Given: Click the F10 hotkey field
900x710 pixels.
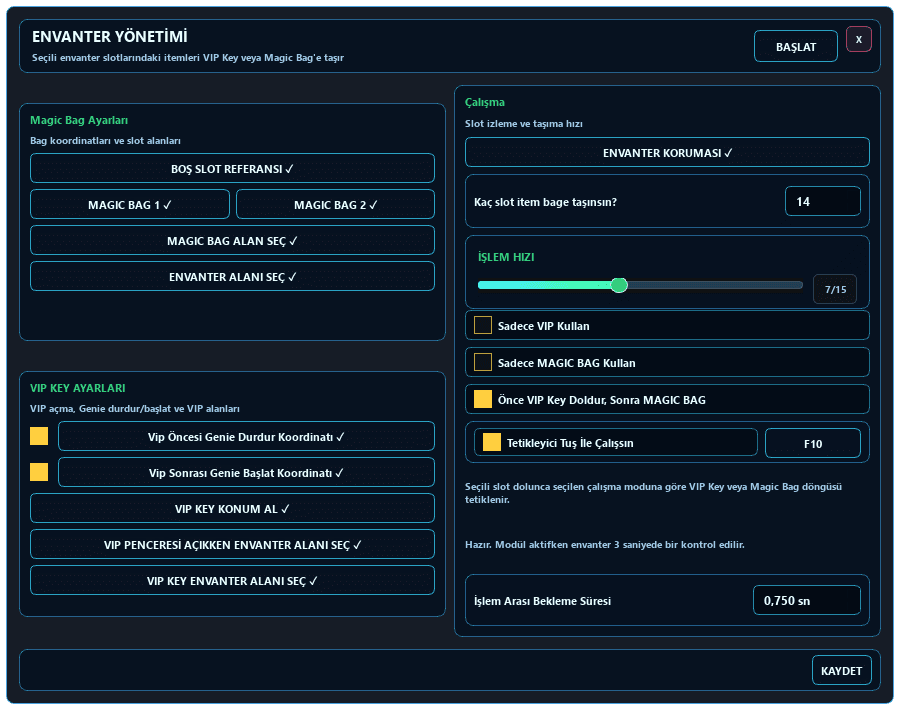Looking at the screenshot, I should [813, 444].
